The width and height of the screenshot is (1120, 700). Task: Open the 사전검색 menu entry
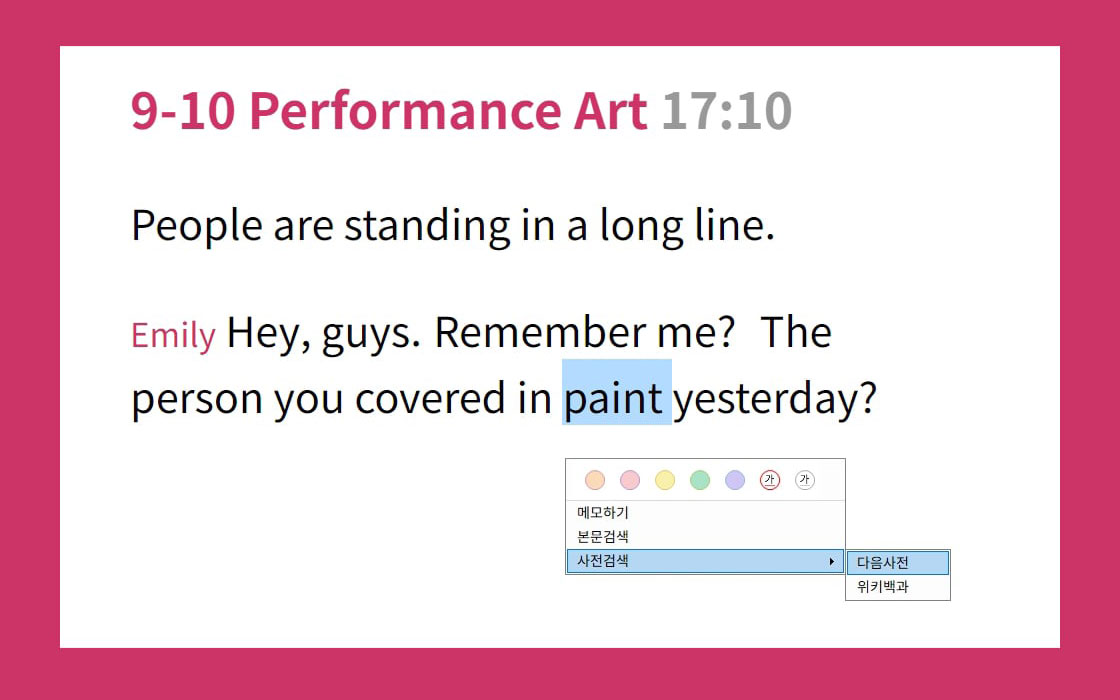[603, 561]
